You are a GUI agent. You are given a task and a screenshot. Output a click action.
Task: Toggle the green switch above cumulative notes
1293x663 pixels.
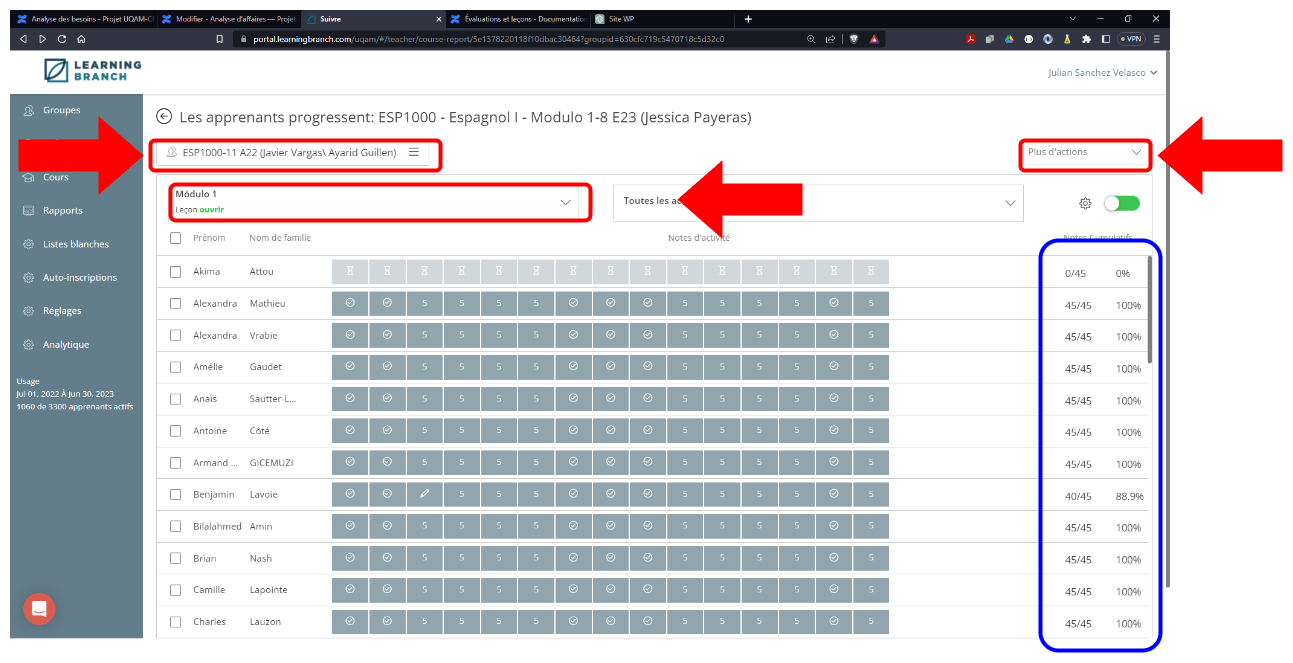[x=1121, y=203]
